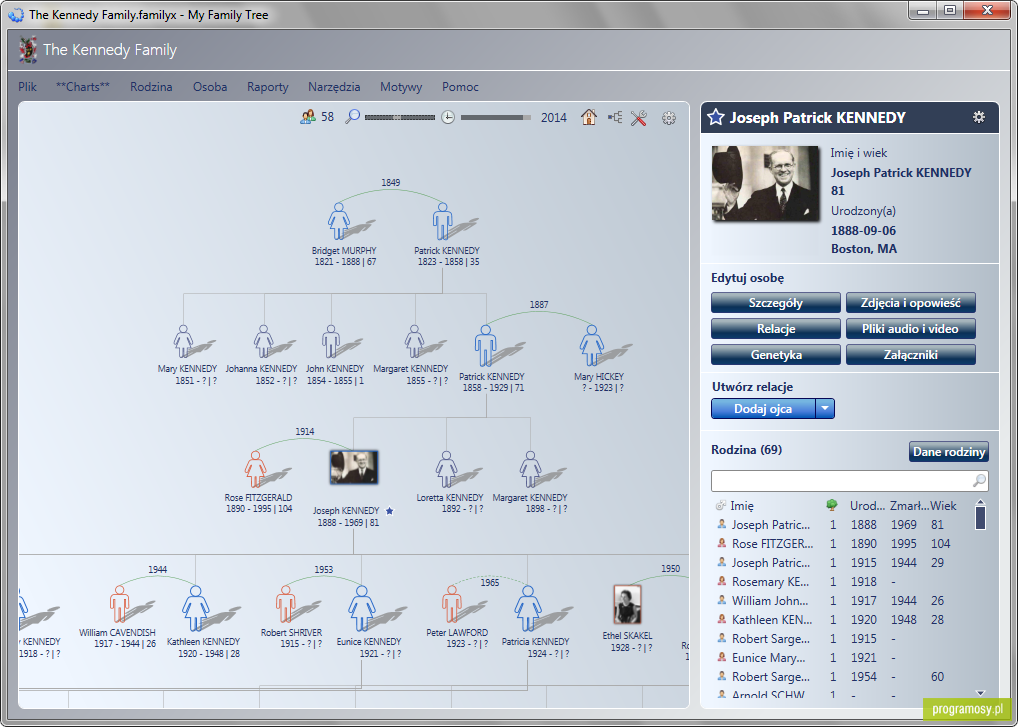The width and height of the screenshot is (1018, 727).
Task: Select Eunice KENNEDY's figure in the tree
Action: point(362,608)
